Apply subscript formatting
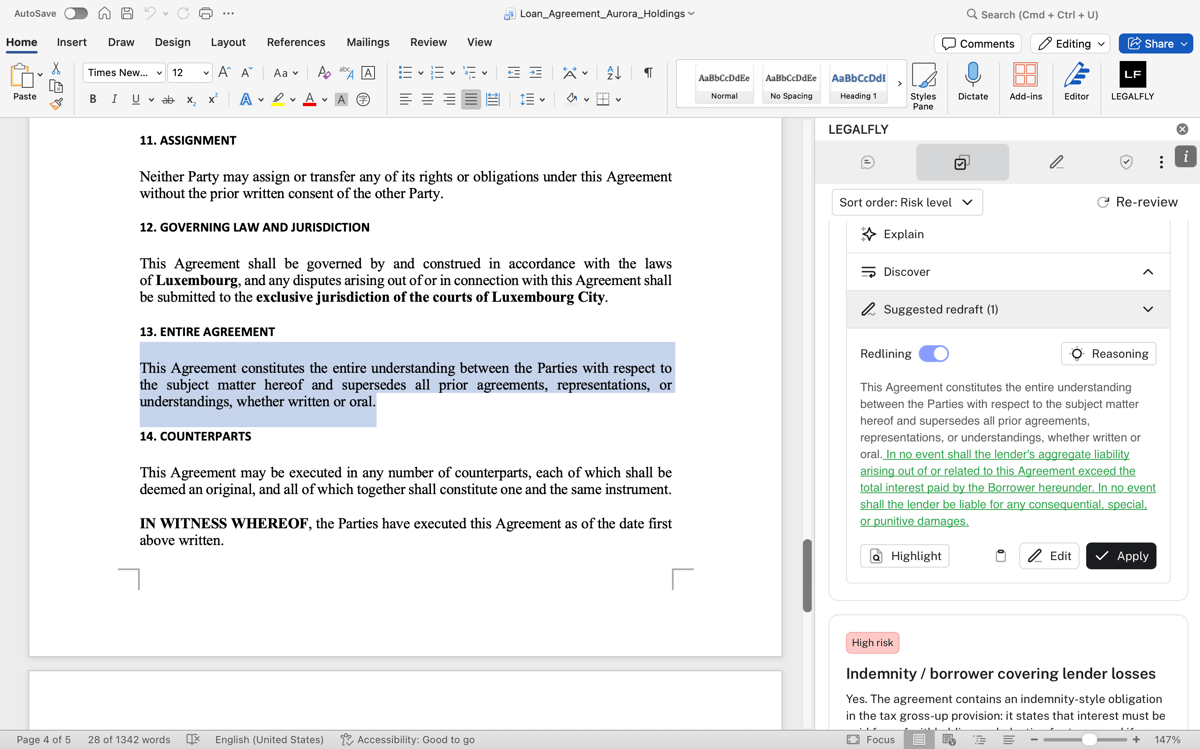Image resolution: width=1200 pixels, height=749 pixels. 191,99
